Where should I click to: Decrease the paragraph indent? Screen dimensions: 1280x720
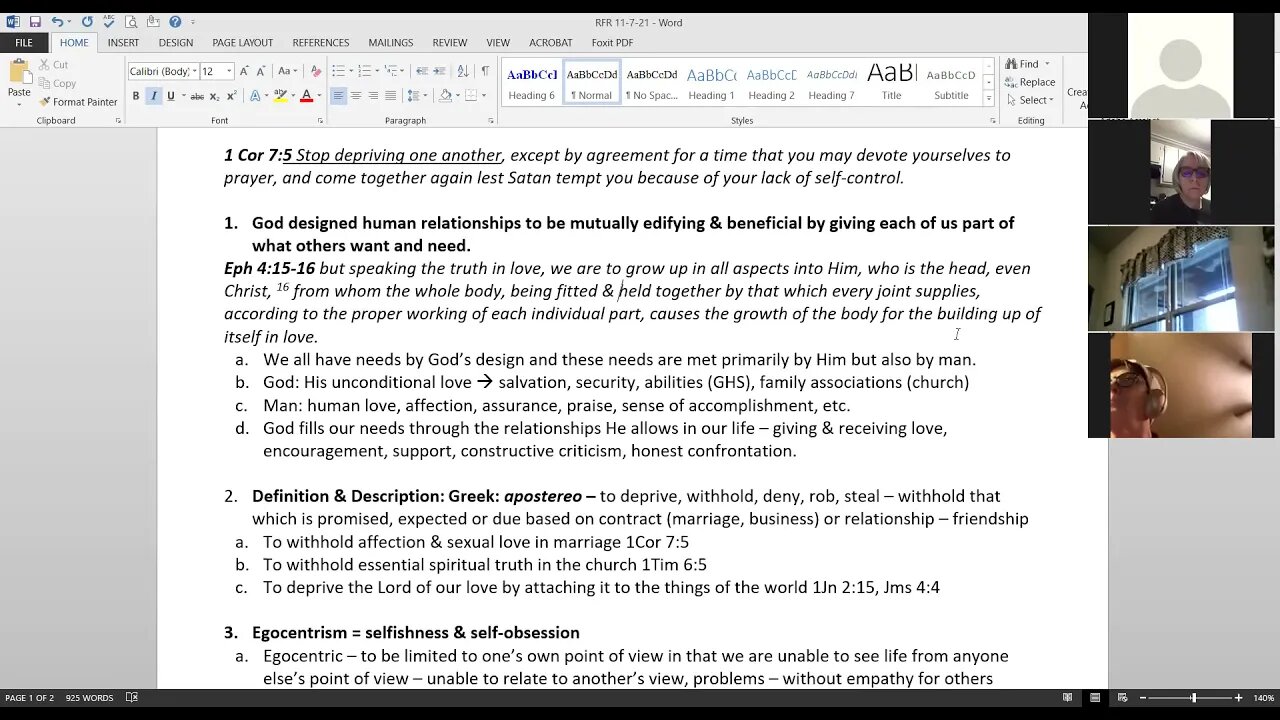422,71
